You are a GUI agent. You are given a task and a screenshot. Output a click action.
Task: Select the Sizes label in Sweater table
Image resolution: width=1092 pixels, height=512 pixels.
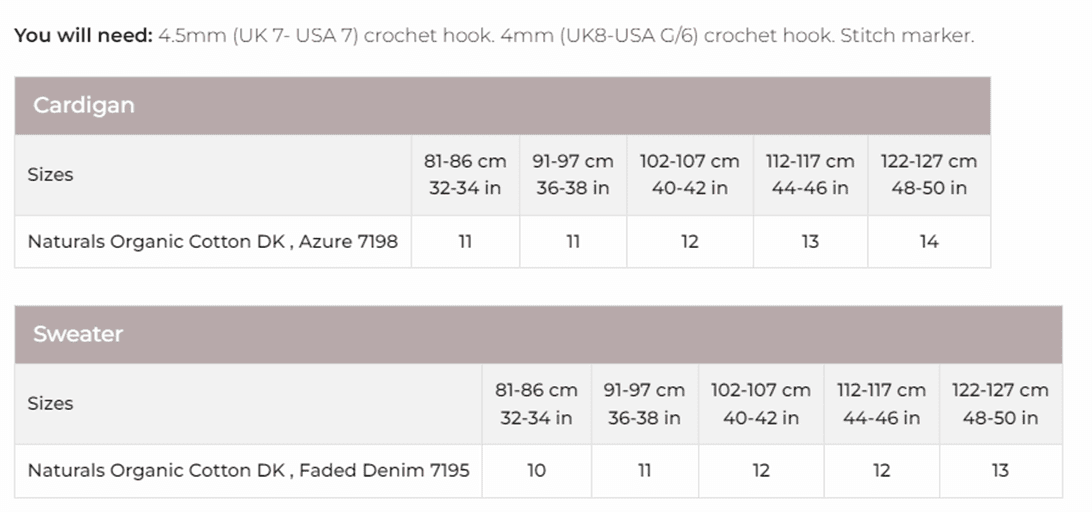click(x=50, y=403)
